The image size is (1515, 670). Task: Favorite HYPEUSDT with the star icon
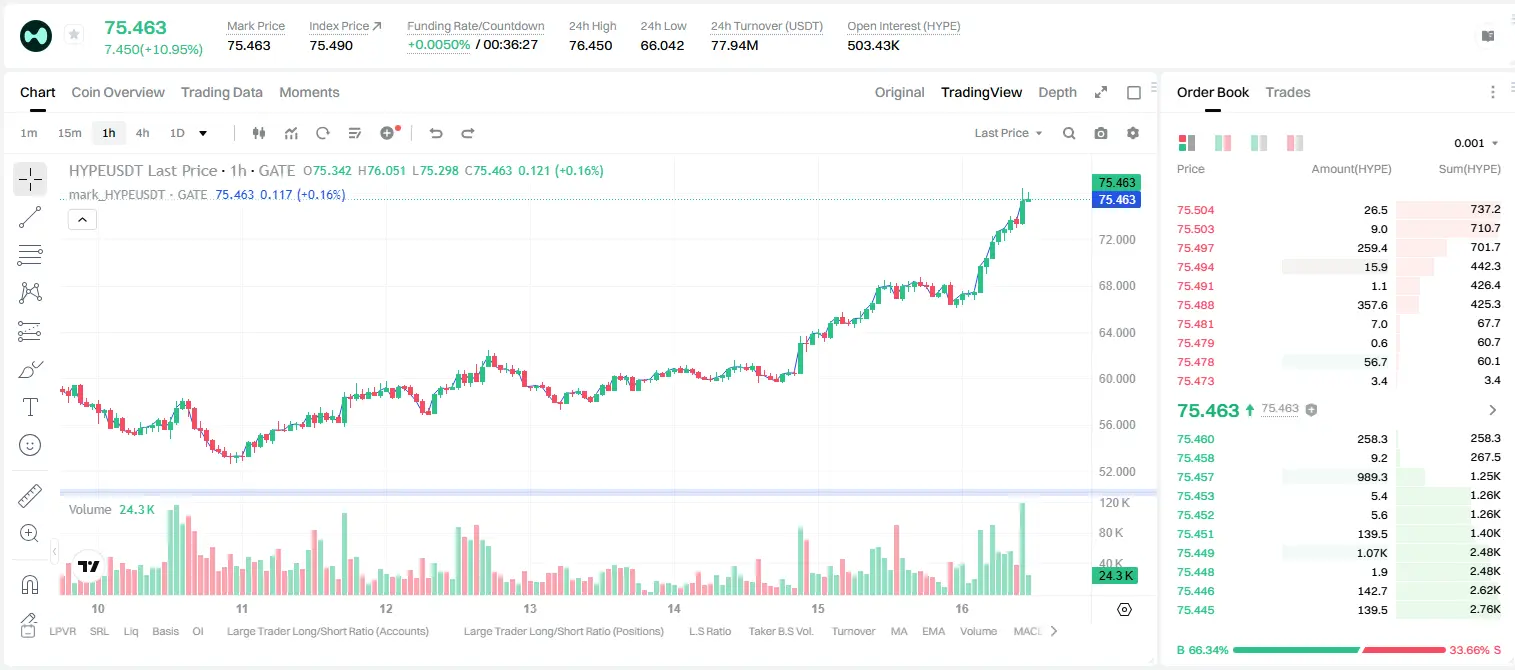click(x=74, y=35)
